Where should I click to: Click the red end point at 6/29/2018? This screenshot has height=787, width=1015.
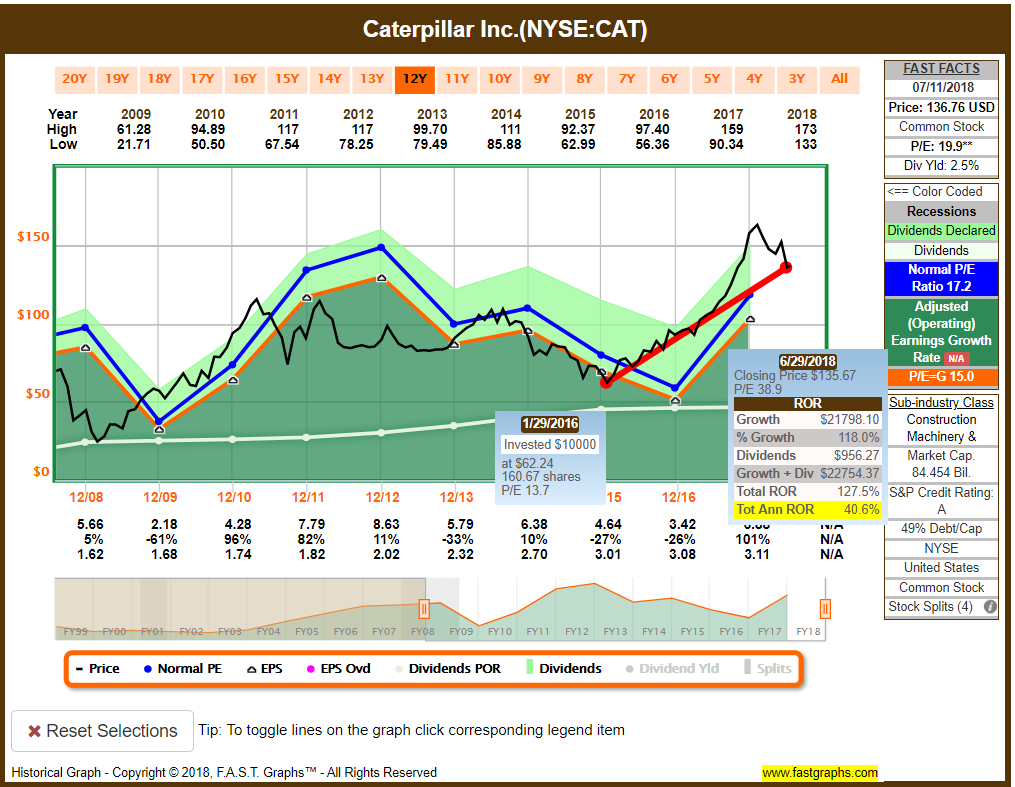[786, 267]
